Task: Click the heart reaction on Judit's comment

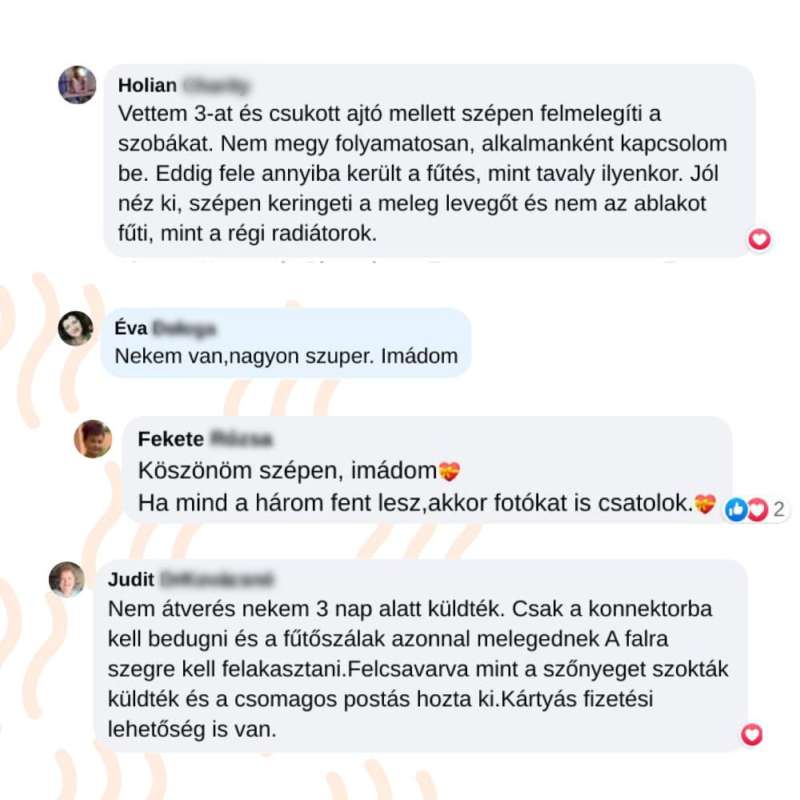Action: [752, 734]
